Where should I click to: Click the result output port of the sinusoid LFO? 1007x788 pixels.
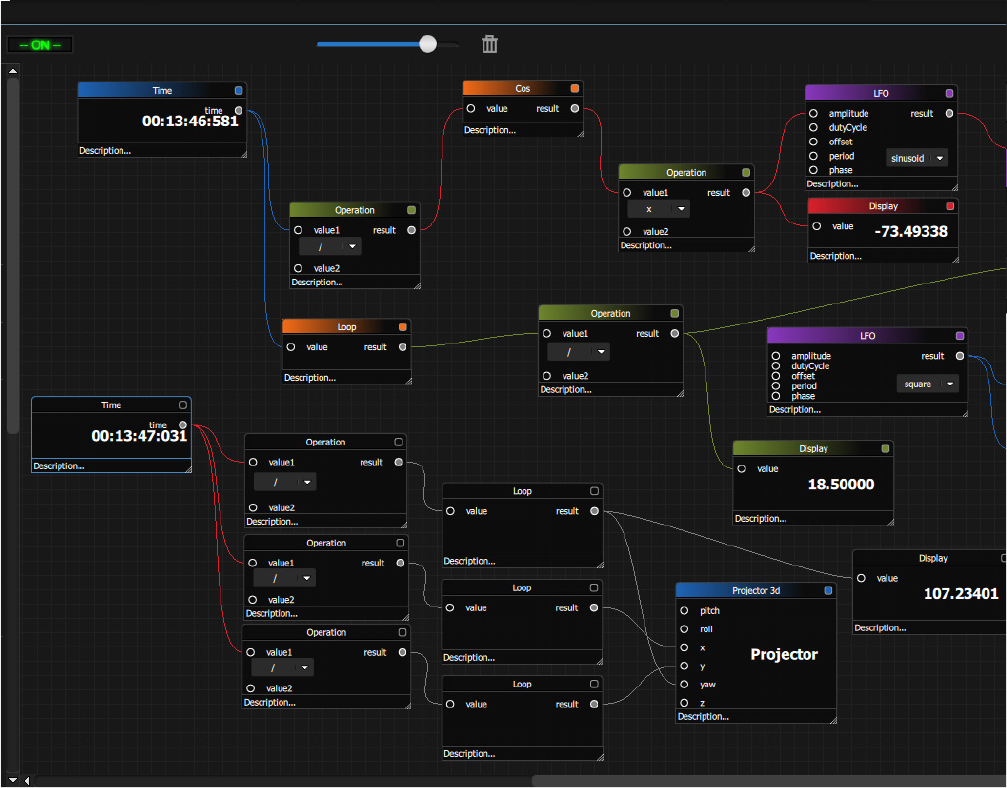(949, 113)
